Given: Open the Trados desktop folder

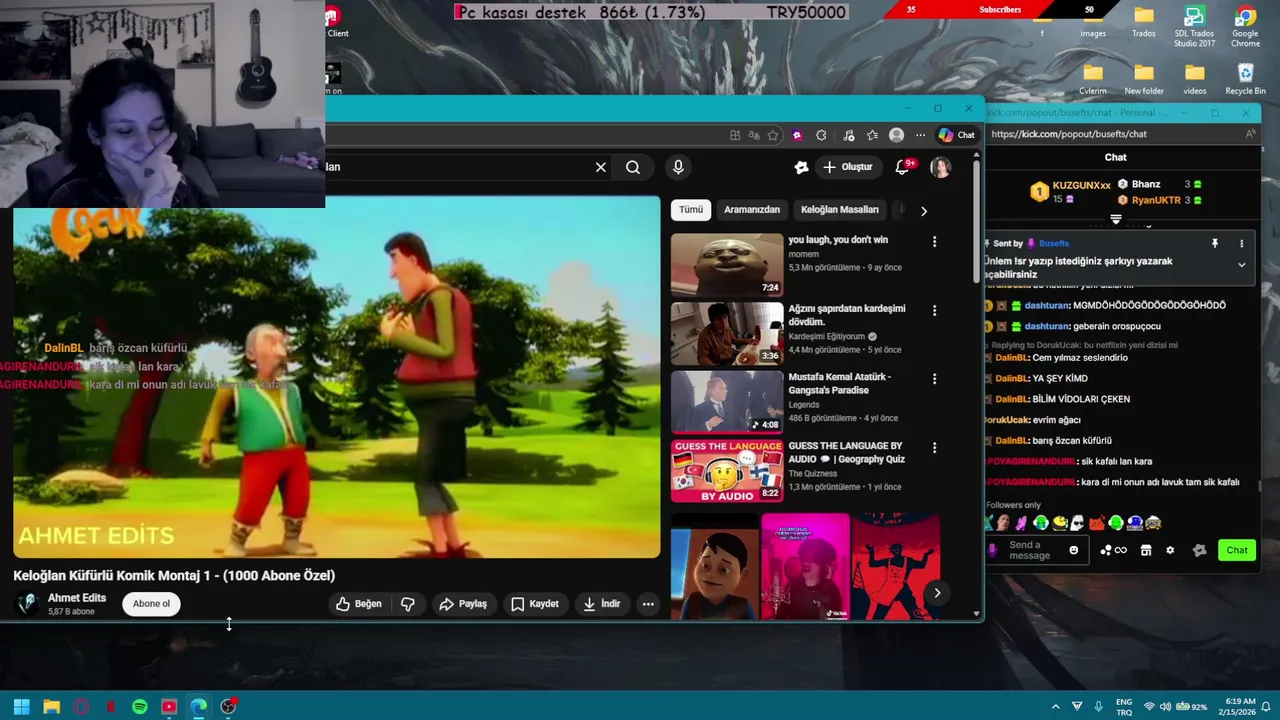Looking at the screenshot, I should (x=1144, y=24).
